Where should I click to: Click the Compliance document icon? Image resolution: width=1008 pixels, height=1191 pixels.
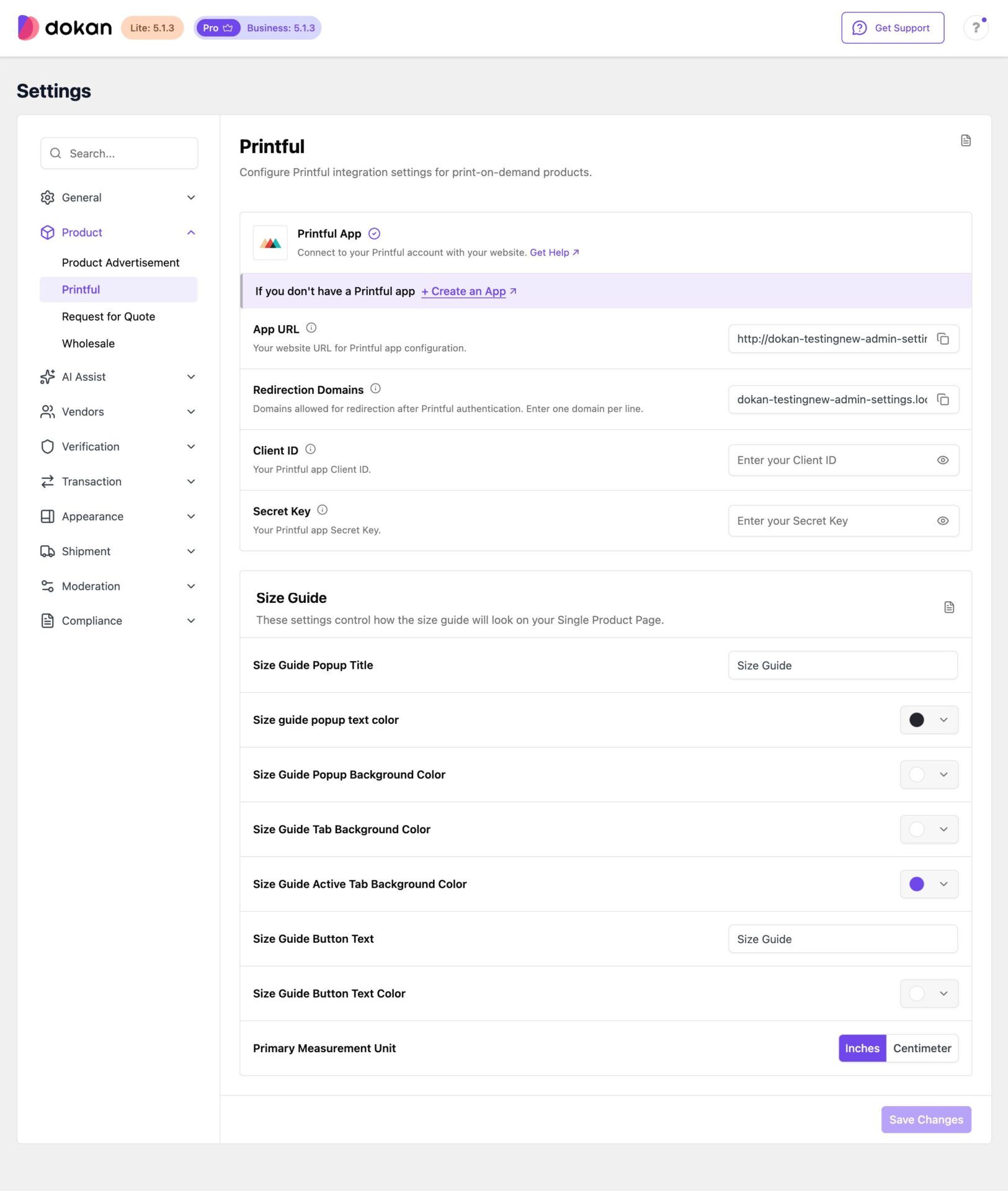pos(48,621)
